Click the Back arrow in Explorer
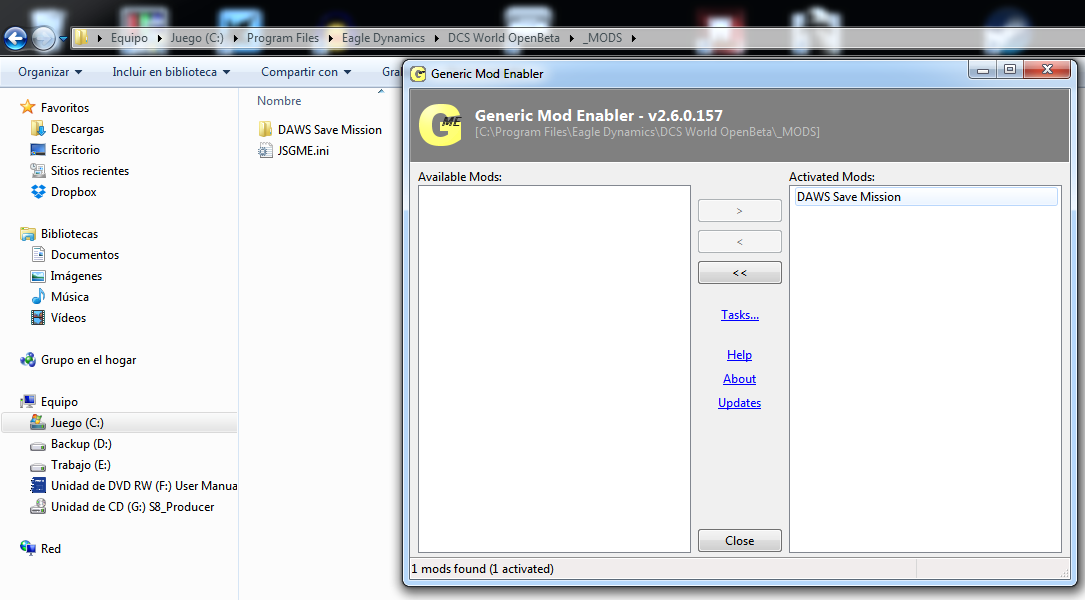Viewport: 1085px width, 600px height. coord(15,39)
